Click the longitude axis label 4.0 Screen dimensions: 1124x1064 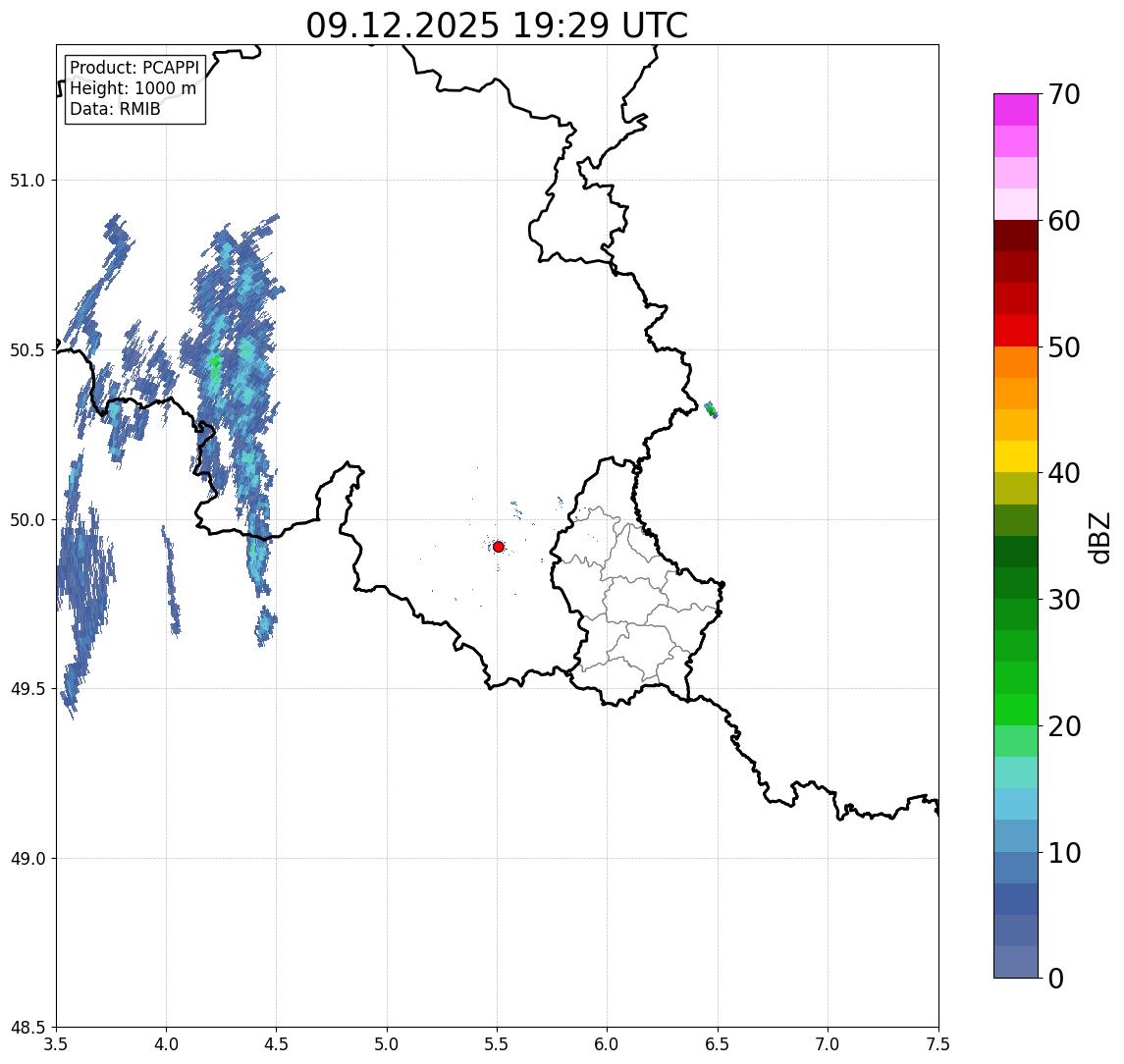coord(166,1044)
